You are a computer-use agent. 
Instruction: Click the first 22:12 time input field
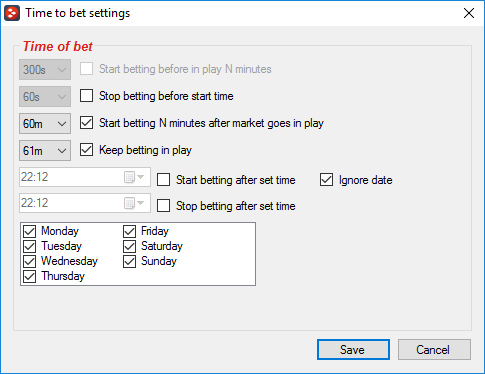(70, 177)
